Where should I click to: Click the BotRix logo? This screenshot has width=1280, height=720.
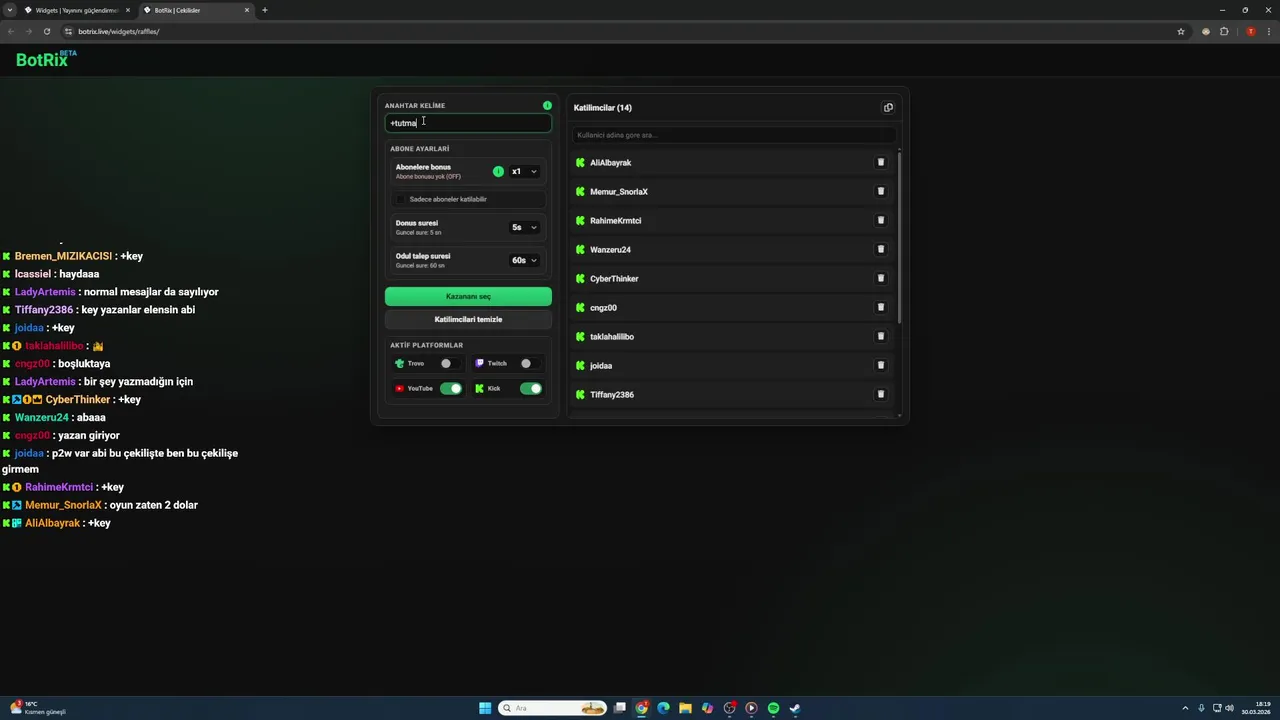pos(46,59)
